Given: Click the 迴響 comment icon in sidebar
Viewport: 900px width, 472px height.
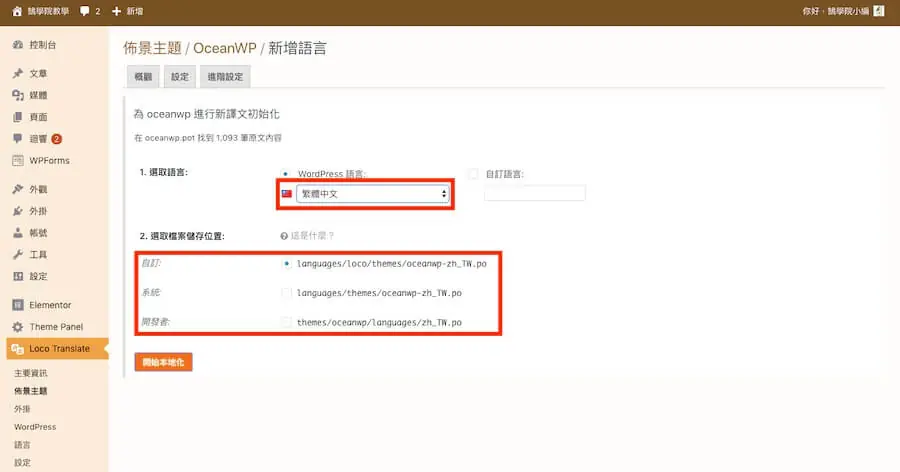Looking at the screenshot, I should (18, 138).
